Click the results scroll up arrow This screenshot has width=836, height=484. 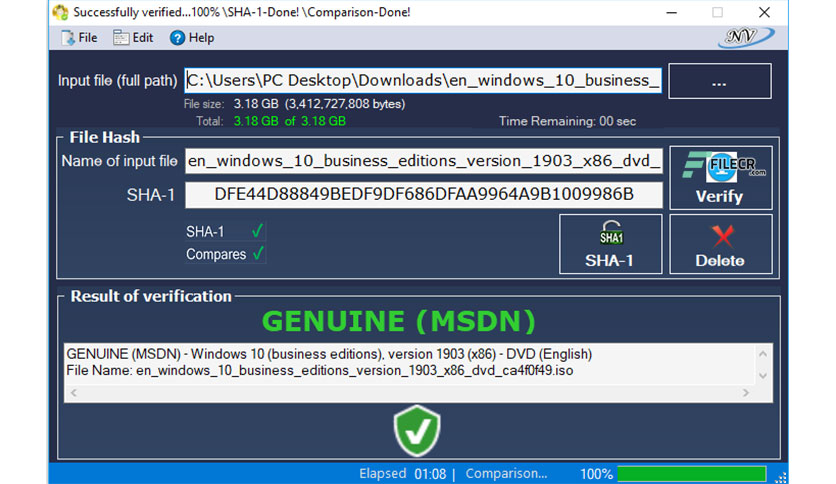(x=763, y=354)
